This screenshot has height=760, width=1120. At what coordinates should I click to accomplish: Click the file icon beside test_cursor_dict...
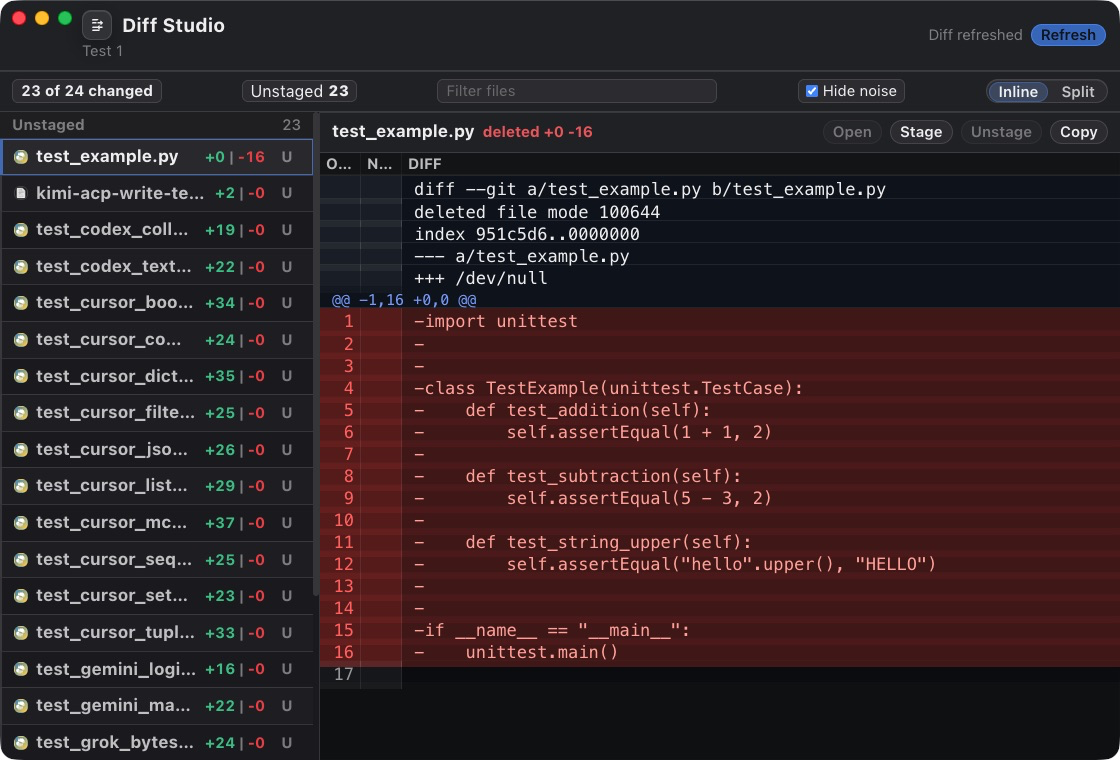[21, 376]
